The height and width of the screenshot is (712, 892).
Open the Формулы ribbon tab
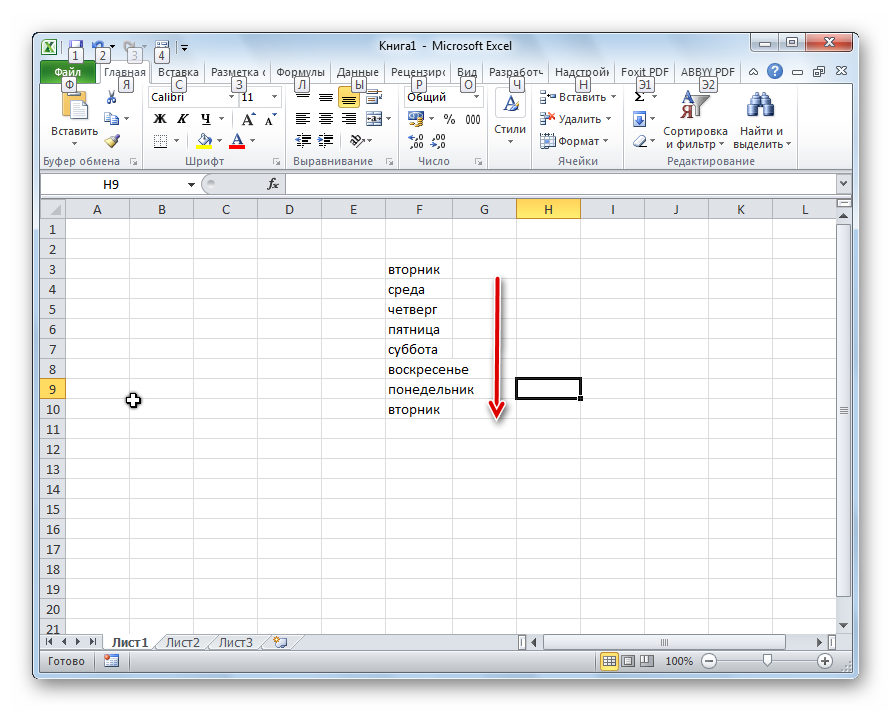(x=300, y=72)
